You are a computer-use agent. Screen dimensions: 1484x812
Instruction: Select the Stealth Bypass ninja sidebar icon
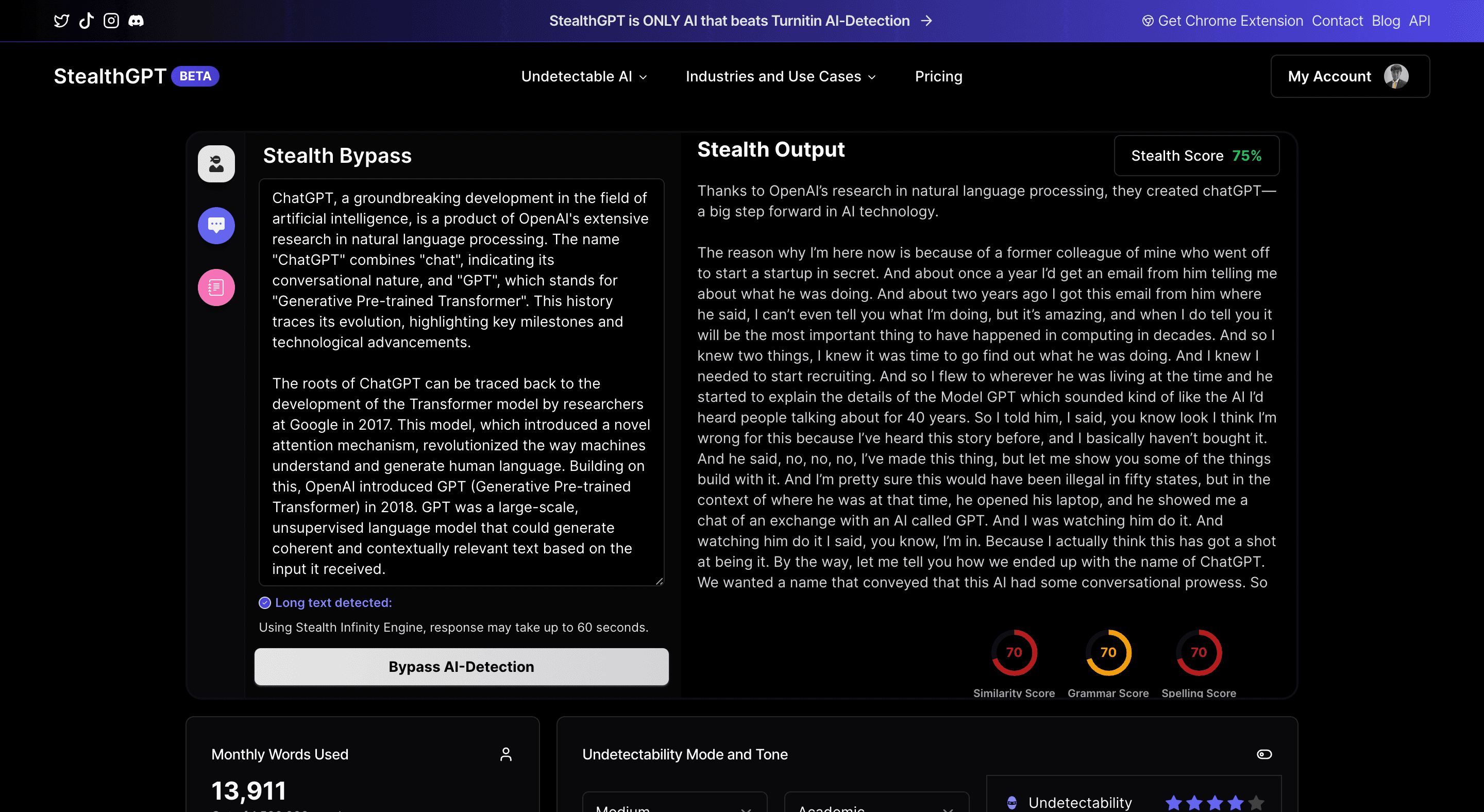click(x=216, y=163)
